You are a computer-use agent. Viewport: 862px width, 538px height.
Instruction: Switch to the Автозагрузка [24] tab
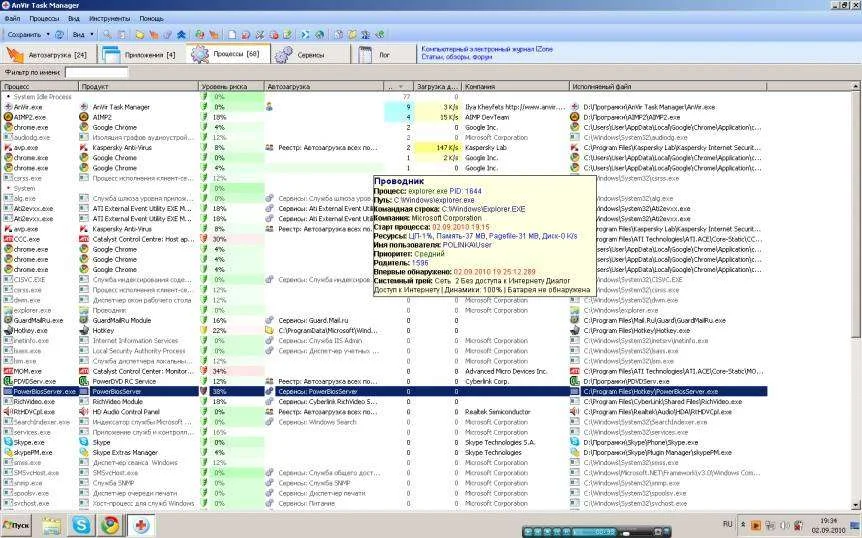point(49,55)
